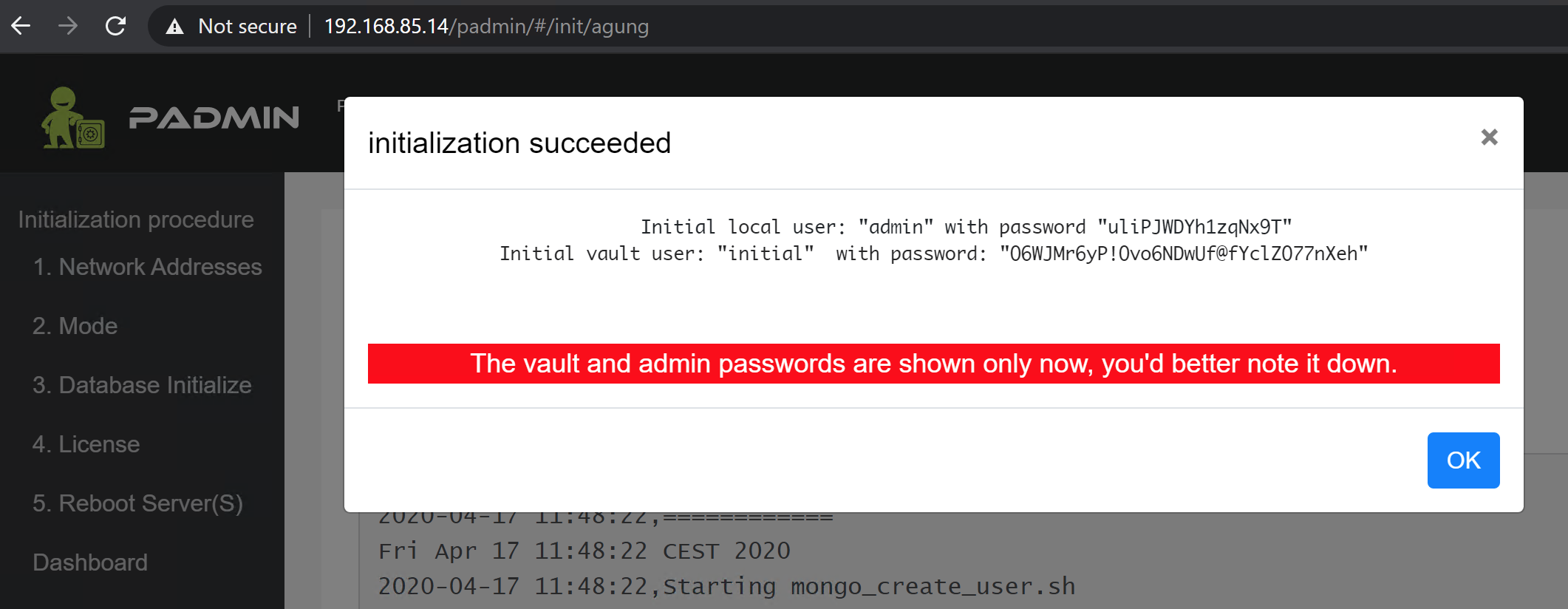Open step 1. Network Addresses
The height and width of the screenshot is (609, 1568).
pyautogui.click(x=147, y=267)
